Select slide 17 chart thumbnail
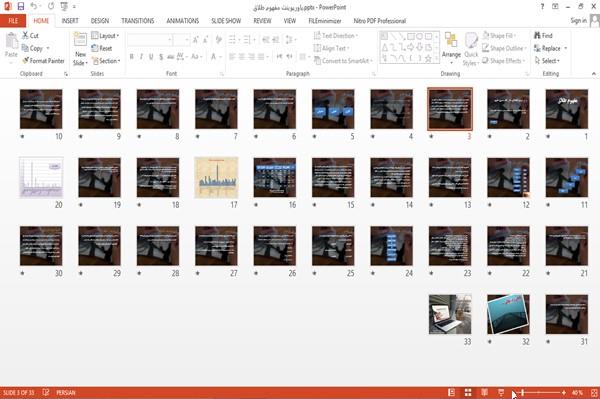The width and height of the screenshot is (600, 399). pos(216,177)
